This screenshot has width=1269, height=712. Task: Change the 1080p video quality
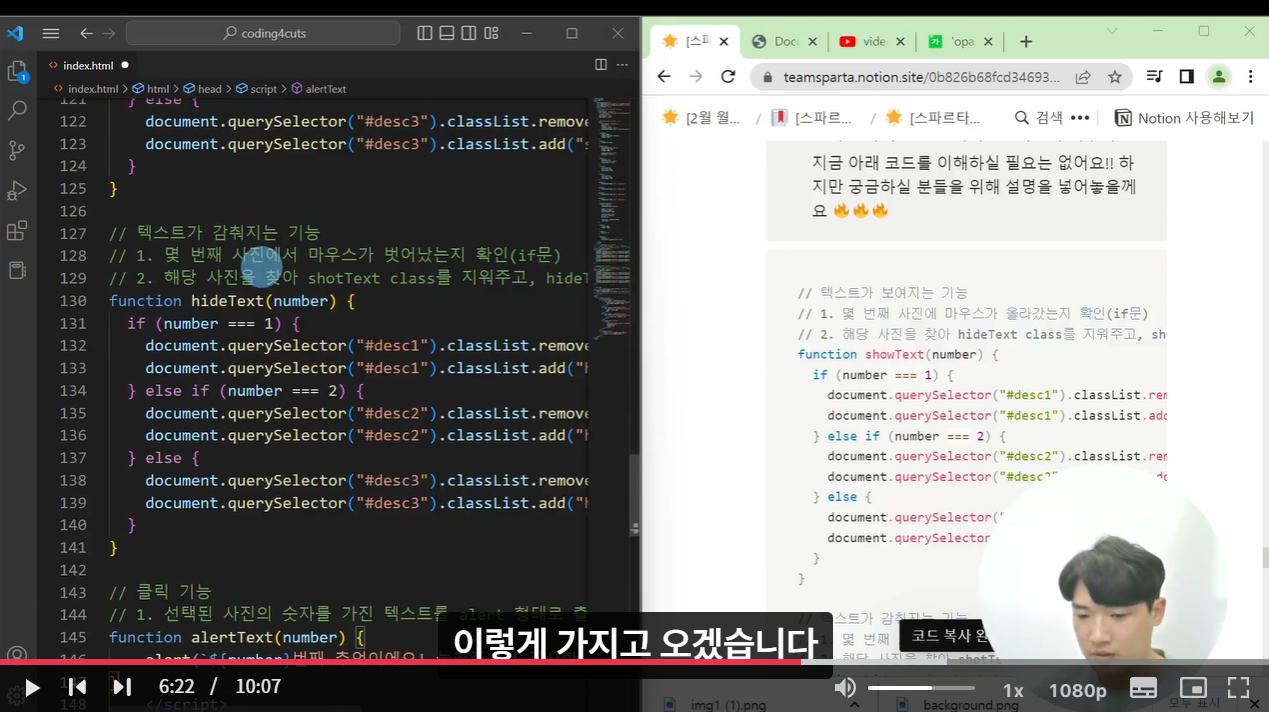click(x=1078, y=690)
